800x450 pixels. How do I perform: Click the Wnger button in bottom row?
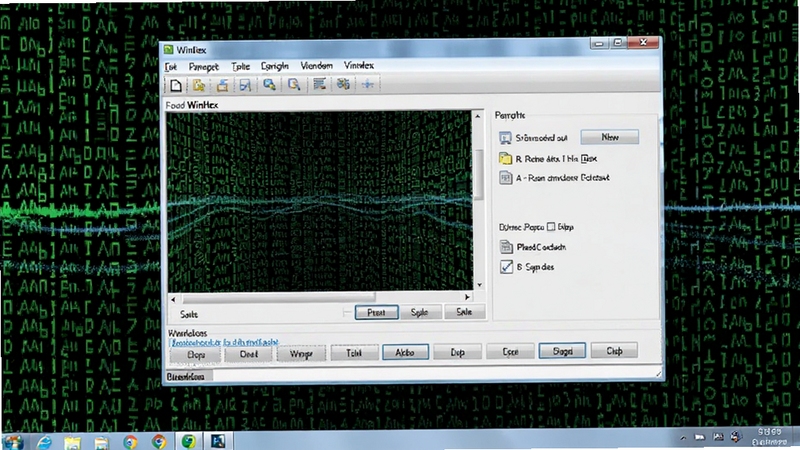coord(301,354)
